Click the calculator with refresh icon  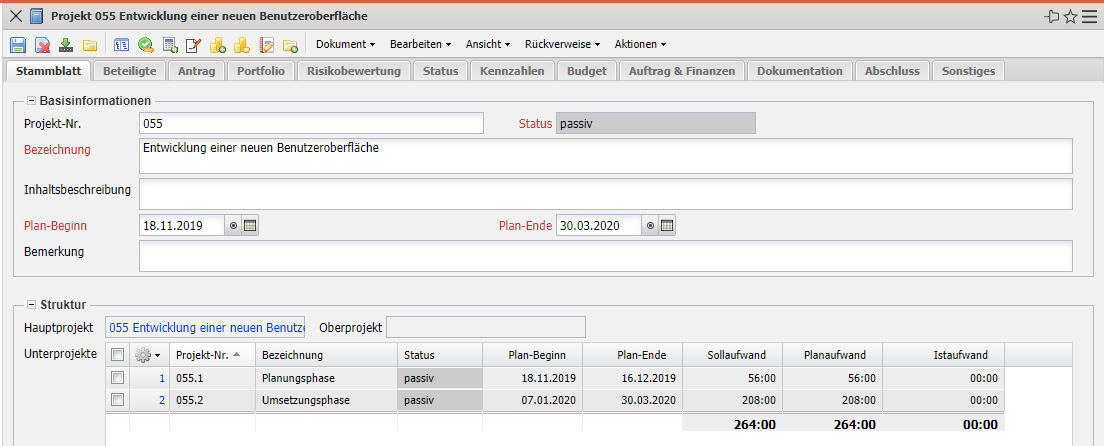click(x=170, y=45)
